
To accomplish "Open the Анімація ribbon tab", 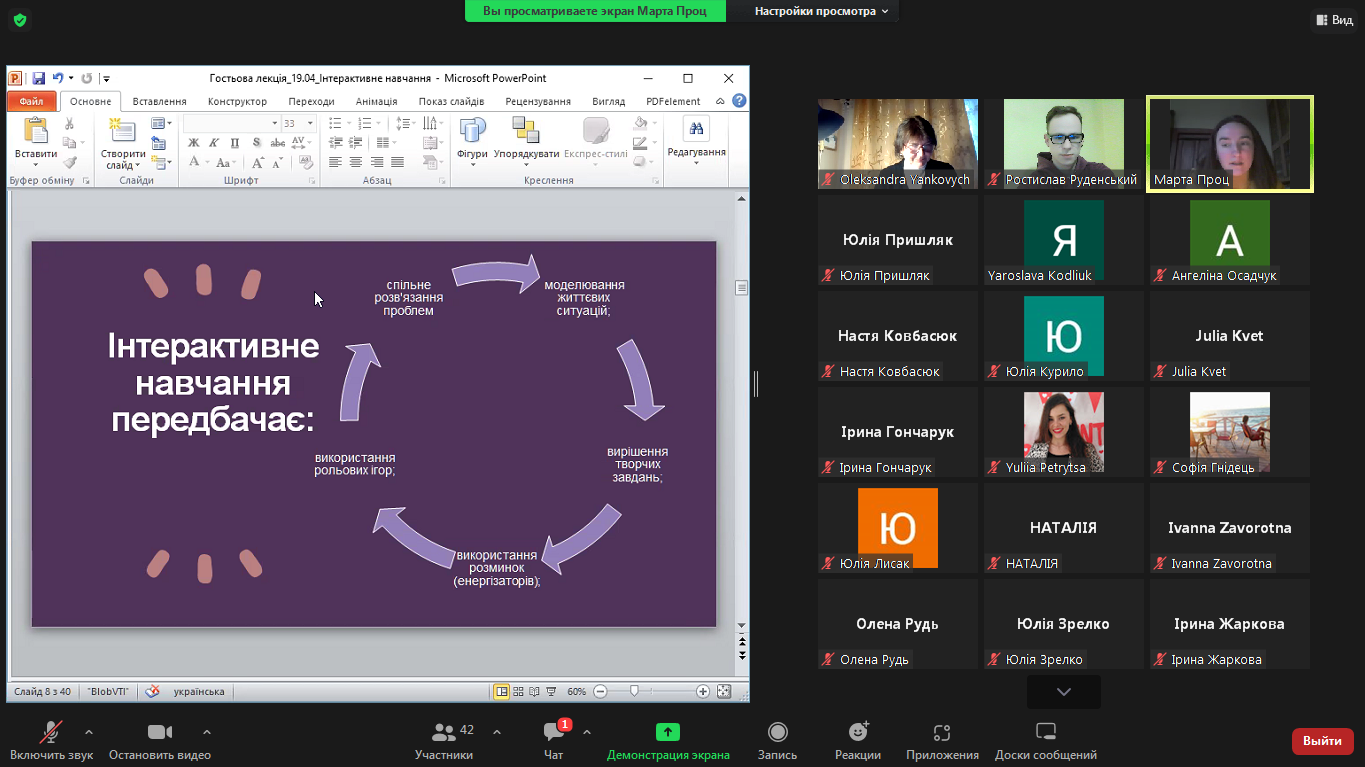I will (376, 101).
